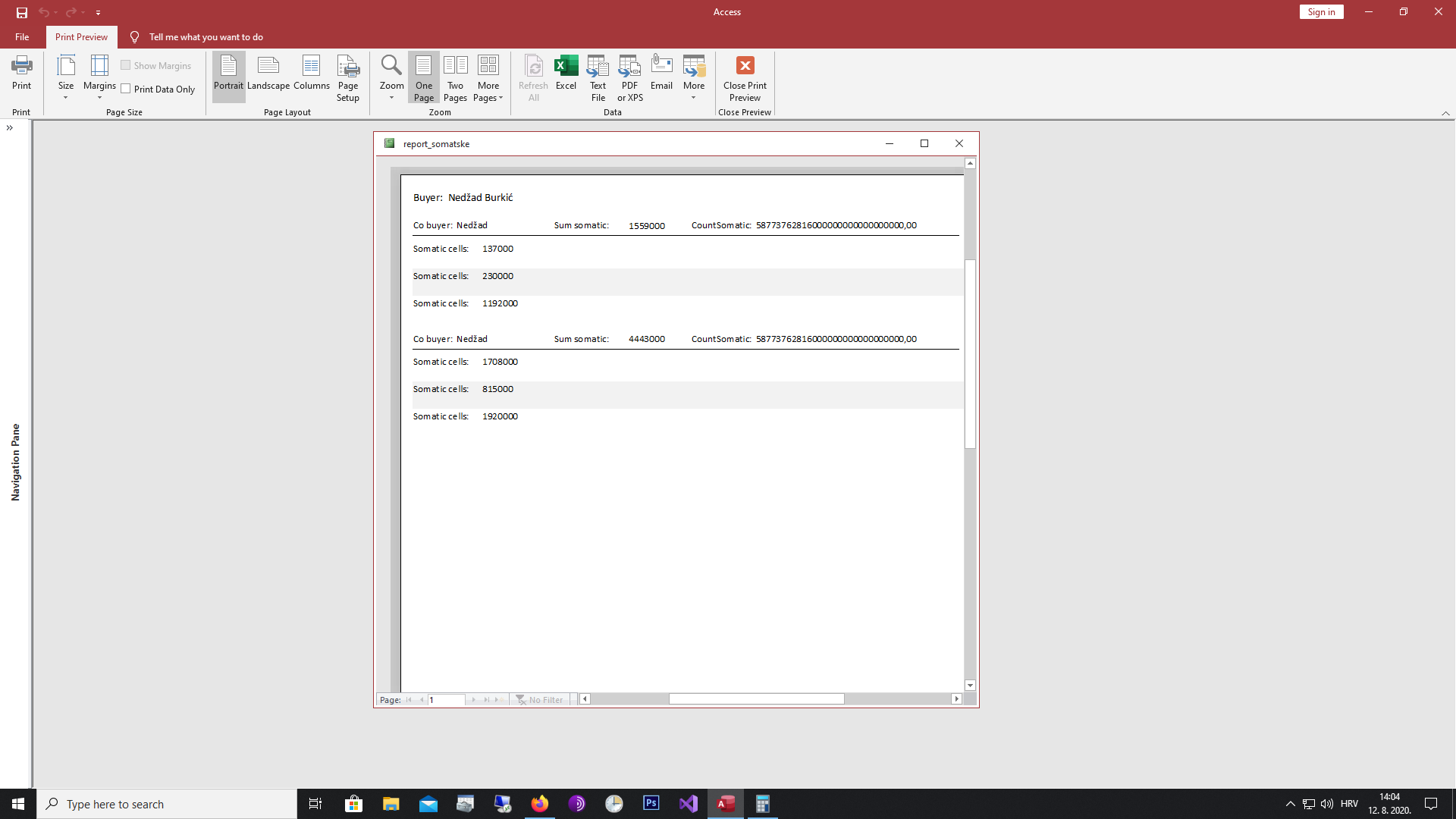The width and height of the screenshot is (1456, 819).
Task: Click the Redo icon
Action: click(x=71, y=12)
